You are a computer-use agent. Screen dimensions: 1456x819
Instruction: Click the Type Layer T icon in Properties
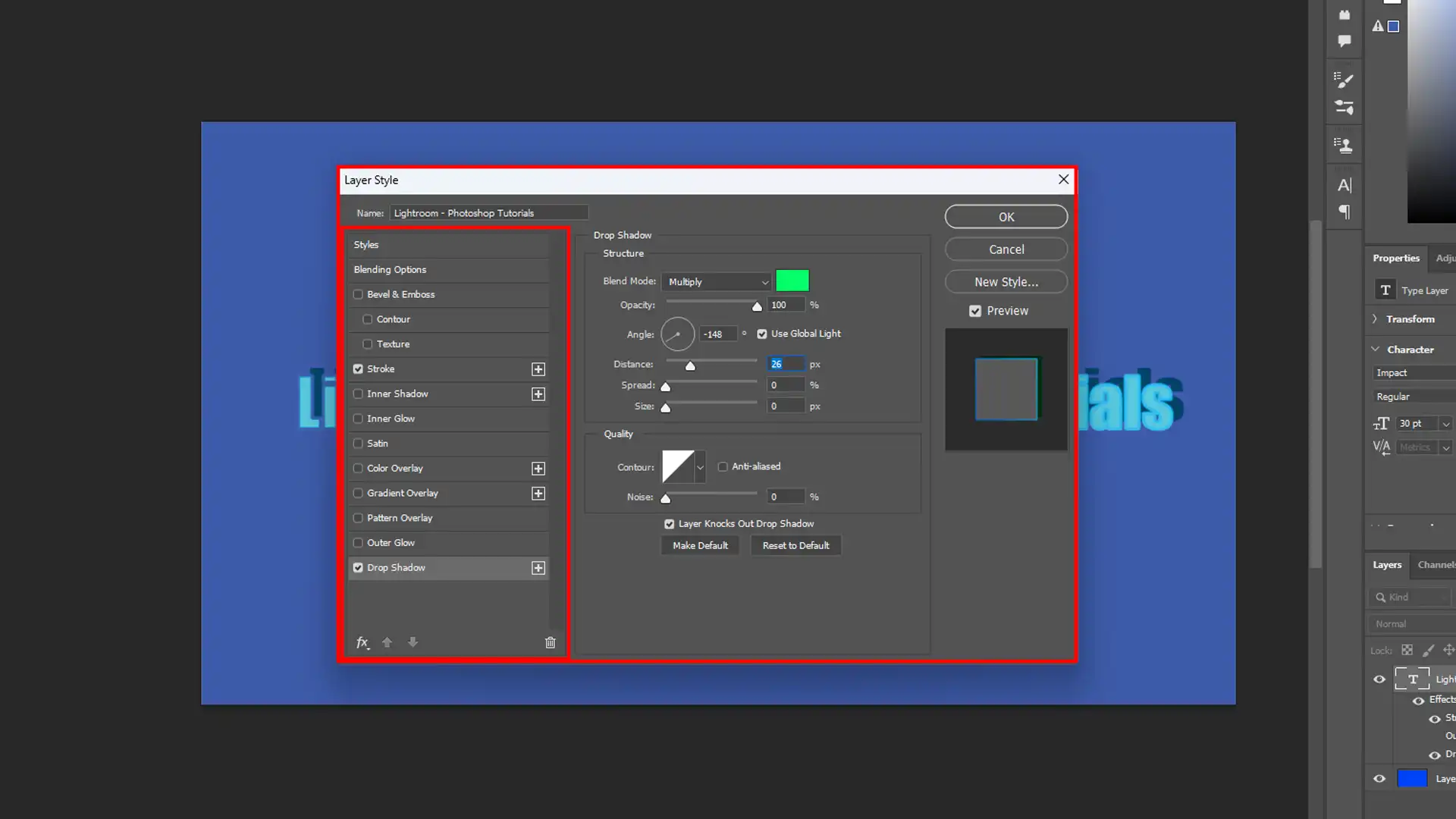click(x=1385, y=290)
